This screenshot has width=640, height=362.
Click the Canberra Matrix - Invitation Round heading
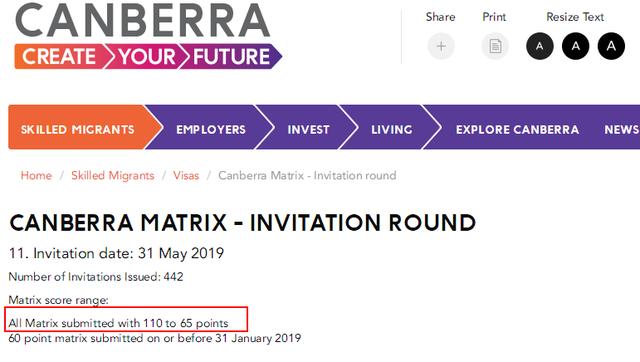coord(242,223)
